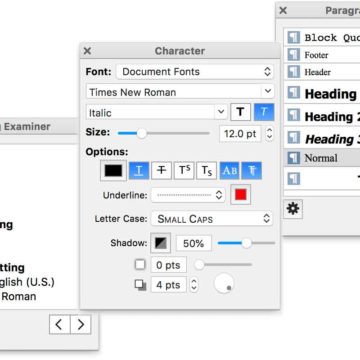Viewport: 360px width, 360px height.
Task: Open the black text color swatch
Action: [113, 171]
